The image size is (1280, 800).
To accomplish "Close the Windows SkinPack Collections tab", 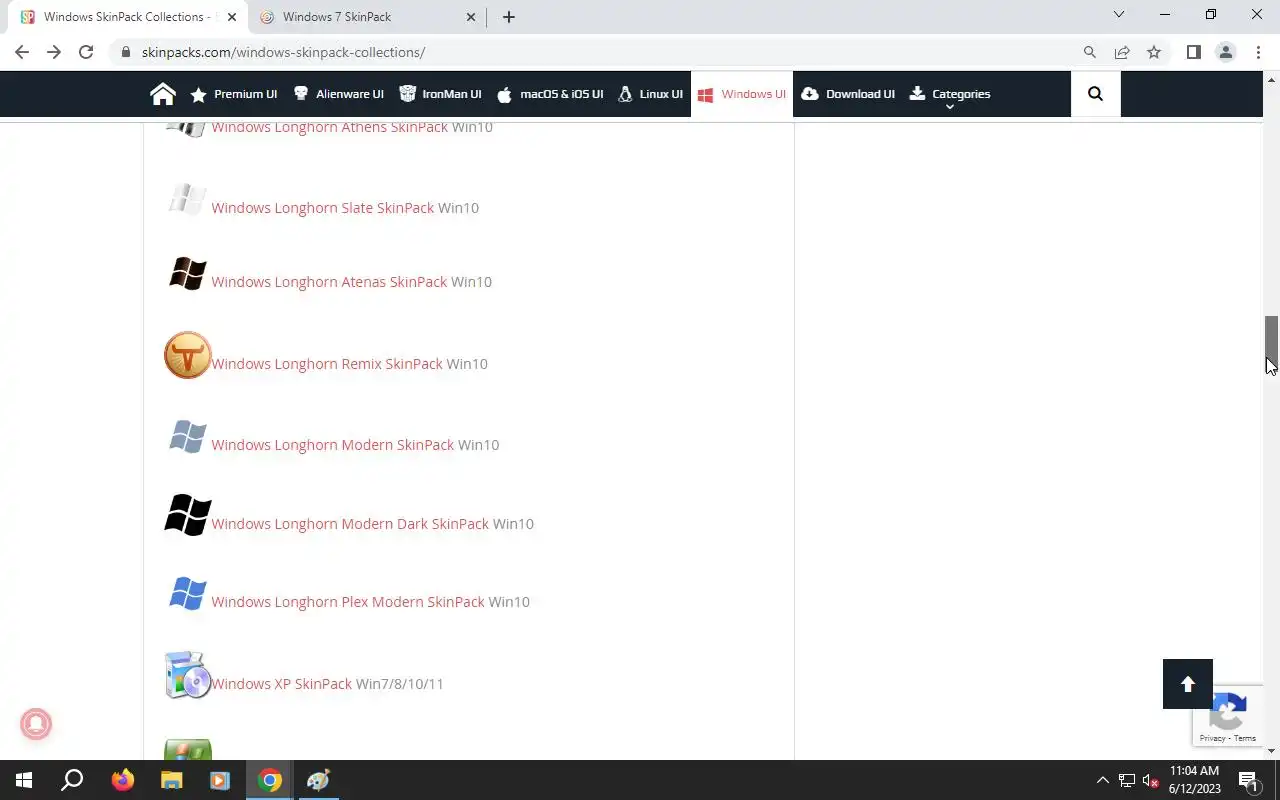I will [232, 17].
